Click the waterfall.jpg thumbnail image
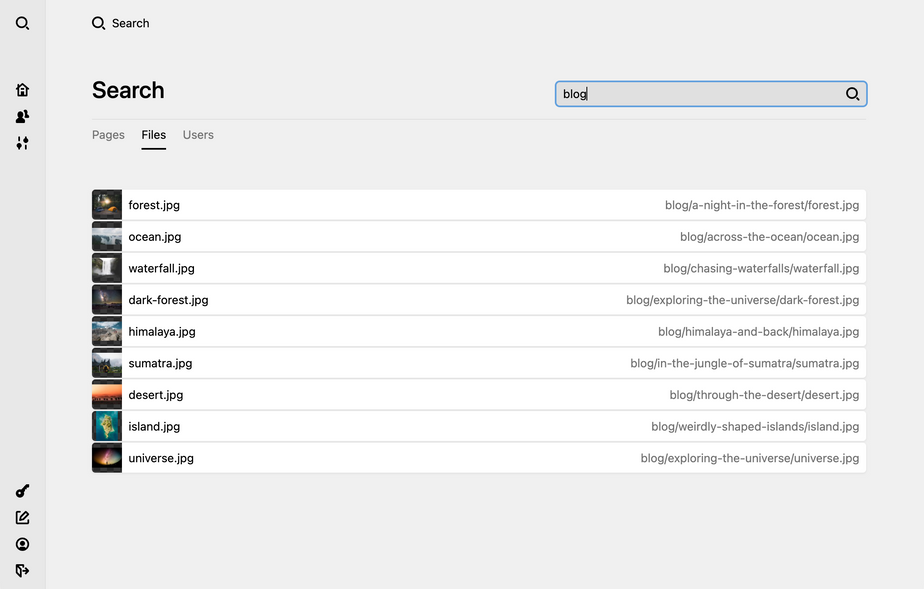The width and height of the screenshot is (924, 589). pos(107,268)
